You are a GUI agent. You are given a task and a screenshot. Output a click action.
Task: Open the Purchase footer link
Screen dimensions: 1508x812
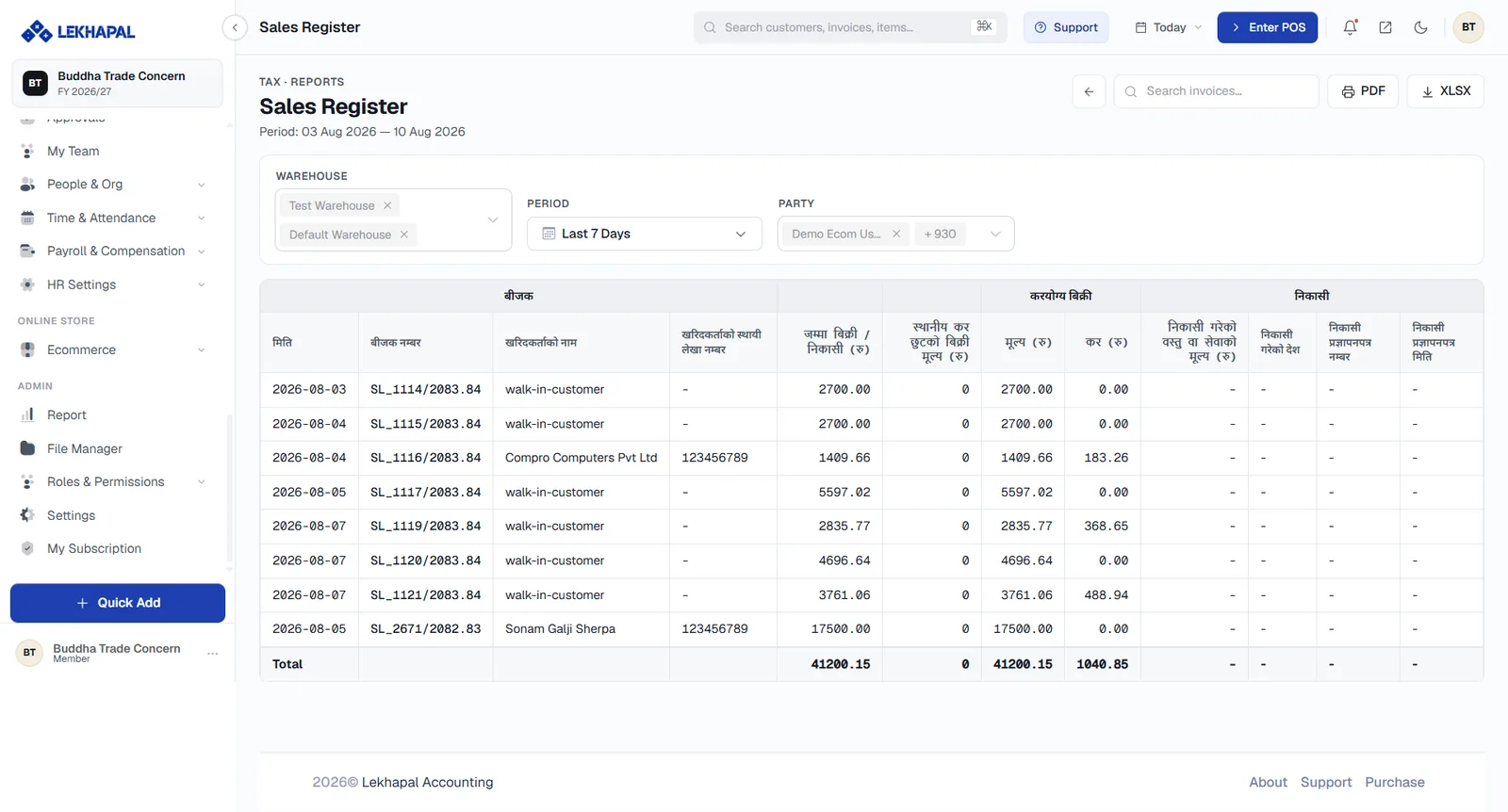pyautogui.click(x=1395, y=783)
